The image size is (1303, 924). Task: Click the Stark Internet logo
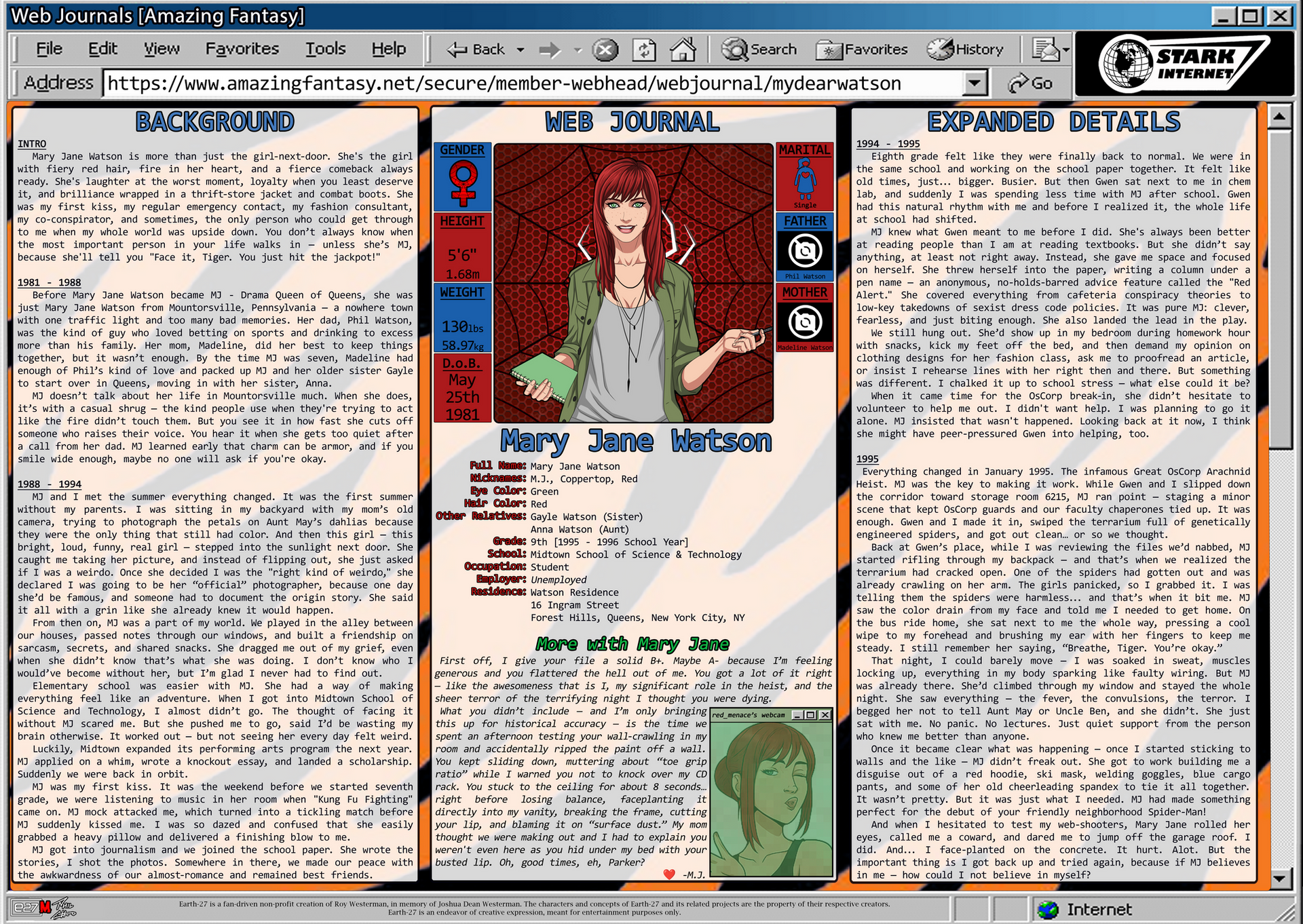pyautogui.click(x=1185, y=64)
